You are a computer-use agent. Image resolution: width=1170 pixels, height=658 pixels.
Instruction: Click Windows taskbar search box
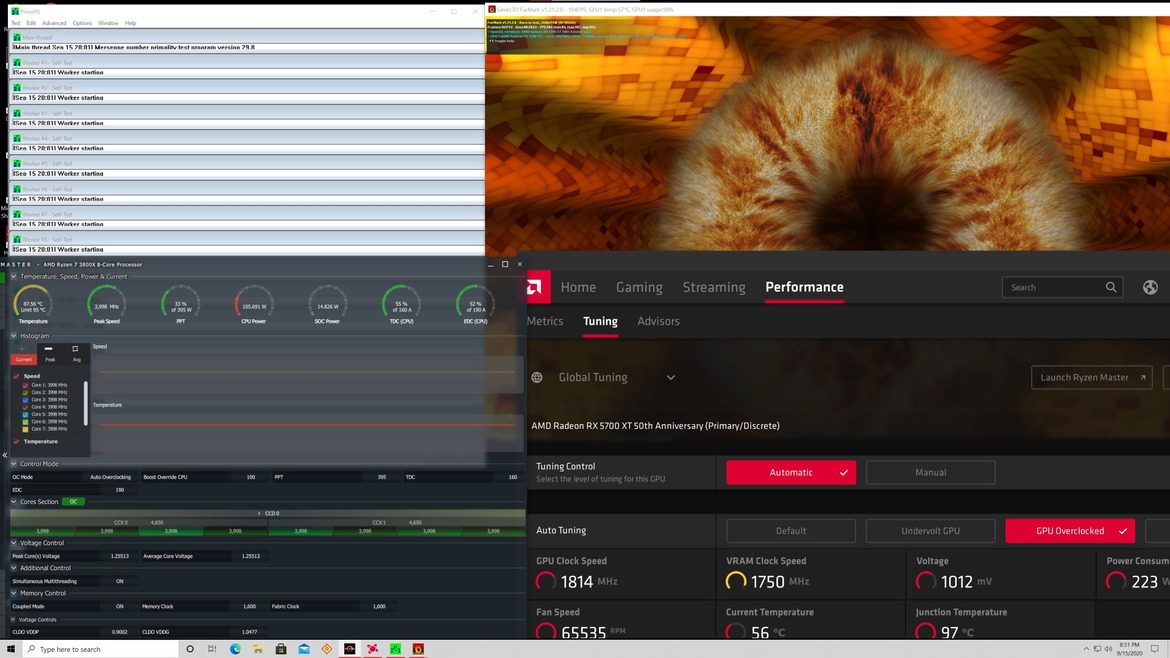[x=101, y=649]
